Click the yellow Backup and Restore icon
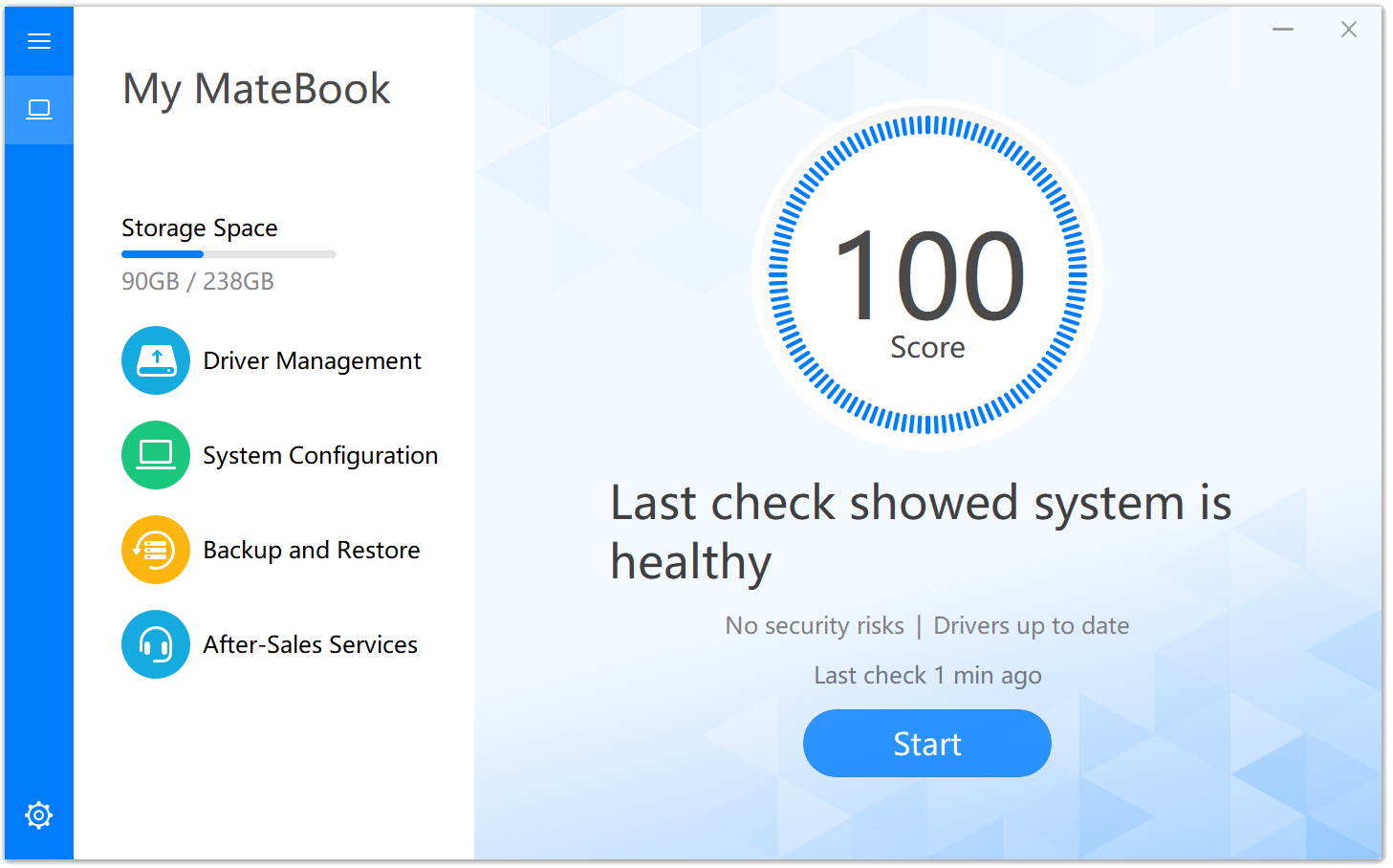 (x=156, y=550)
